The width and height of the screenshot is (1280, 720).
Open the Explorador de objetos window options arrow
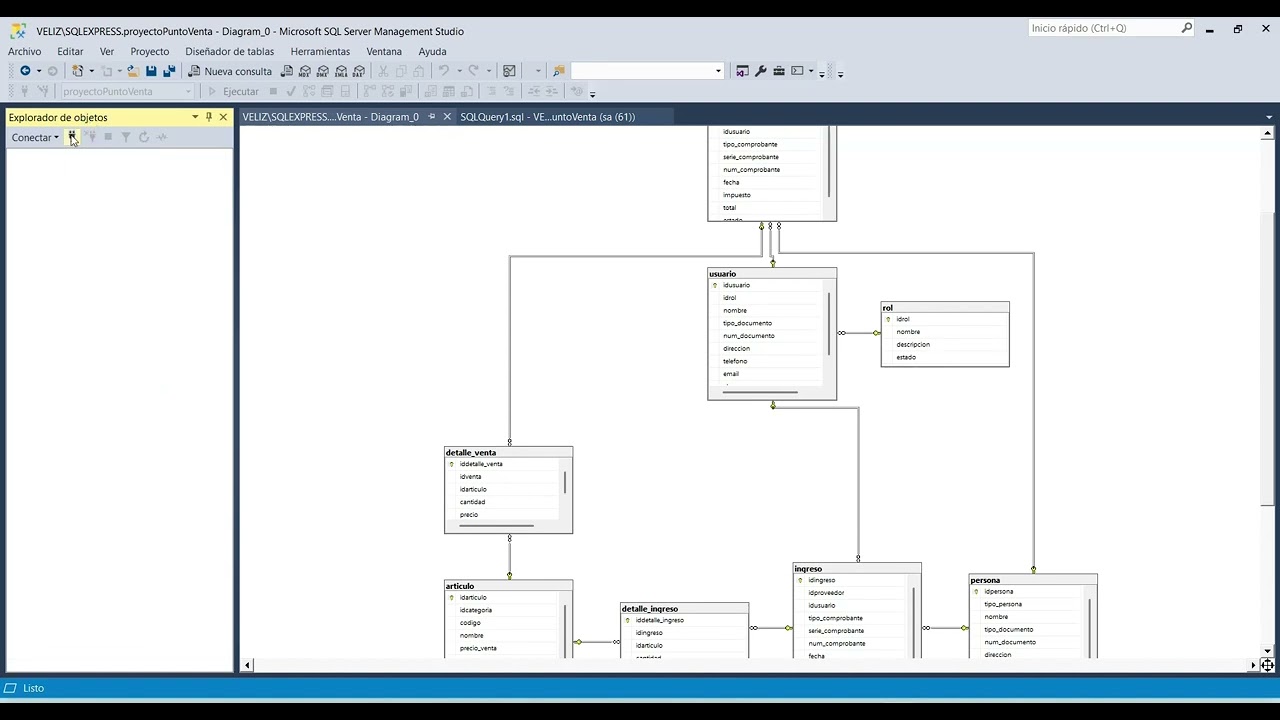(x=195, y=117)
